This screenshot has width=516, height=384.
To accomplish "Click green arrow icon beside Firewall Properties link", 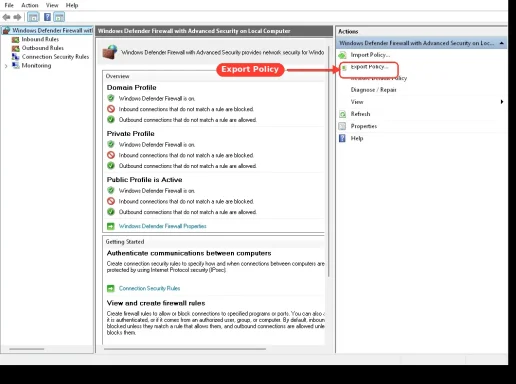I will point(111,226).
